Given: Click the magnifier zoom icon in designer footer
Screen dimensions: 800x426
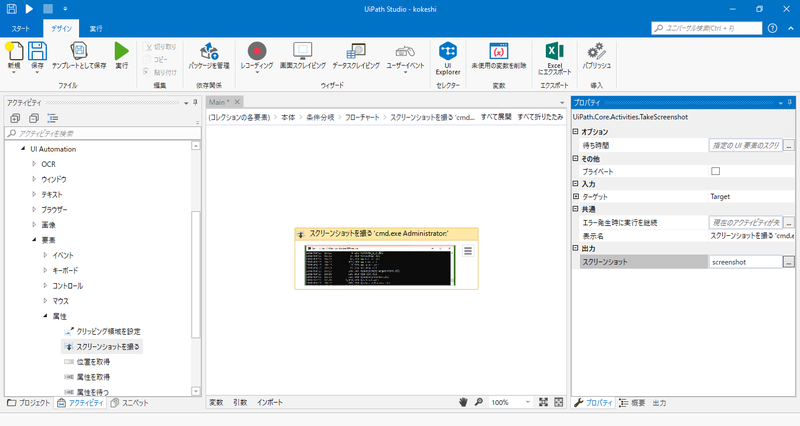Looking at the screenshot, I should (x=479, y=402).
